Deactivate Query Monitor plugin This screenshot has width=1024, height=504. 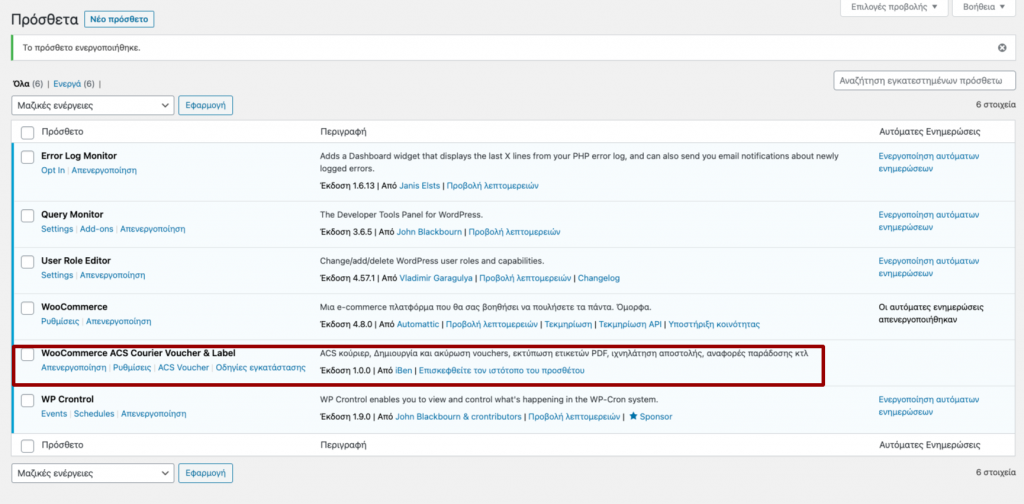152,229
